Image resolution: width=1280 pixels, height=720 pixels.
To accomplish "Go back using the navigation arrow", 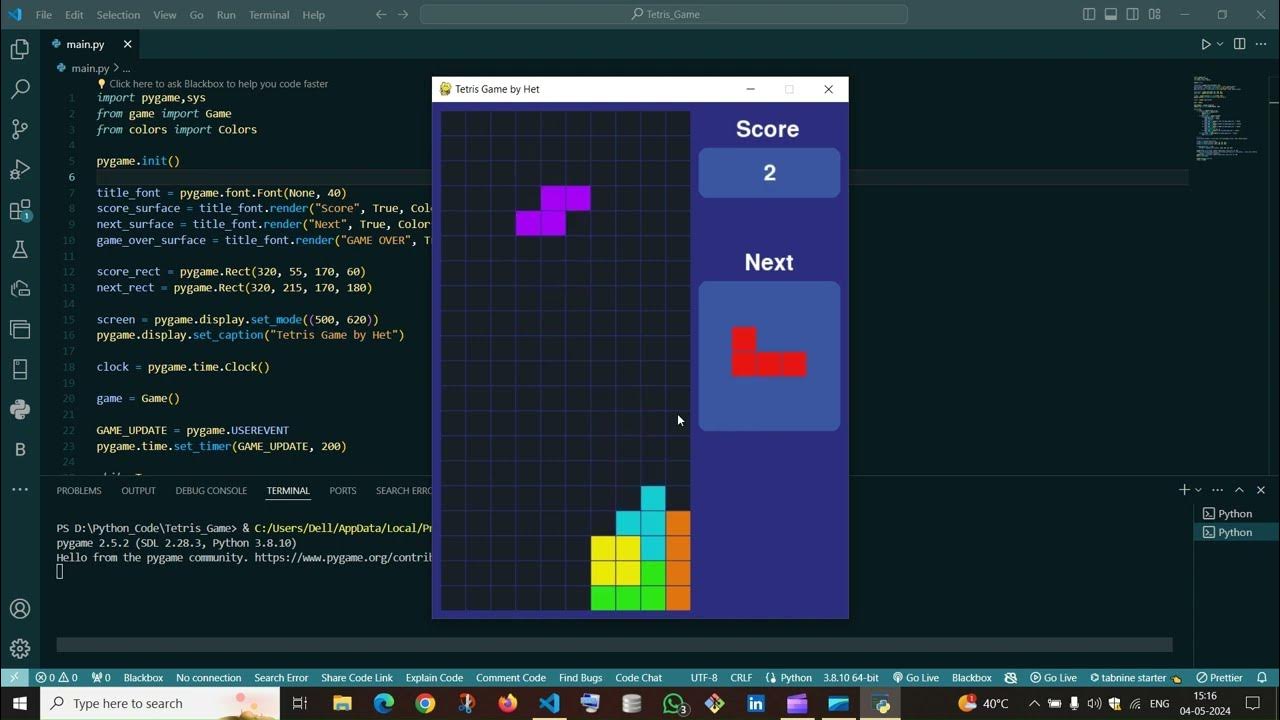I will coord(381,14).
